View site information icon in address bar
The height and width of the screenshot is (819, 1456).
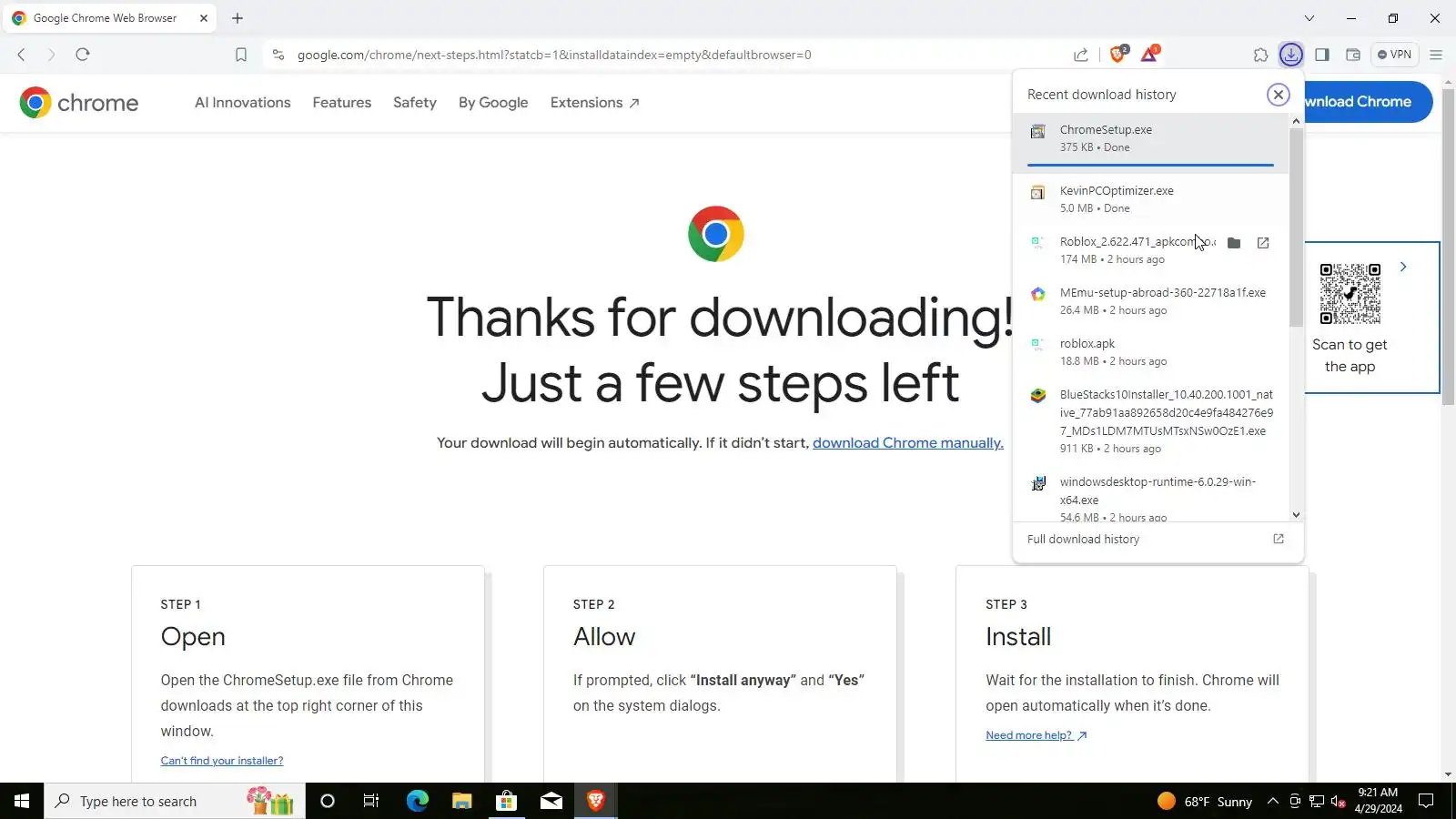coord(278,55)
